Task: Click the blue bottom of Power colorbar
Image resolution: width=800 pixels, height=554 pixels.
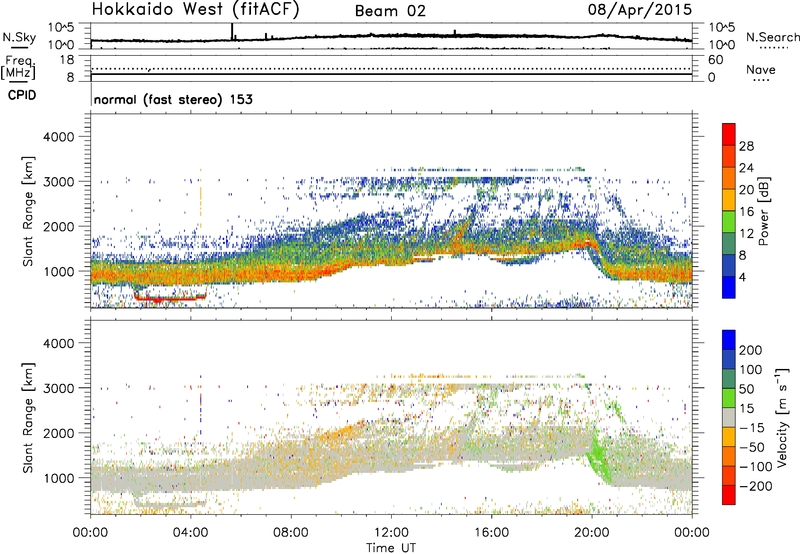Action: point(729,289)
